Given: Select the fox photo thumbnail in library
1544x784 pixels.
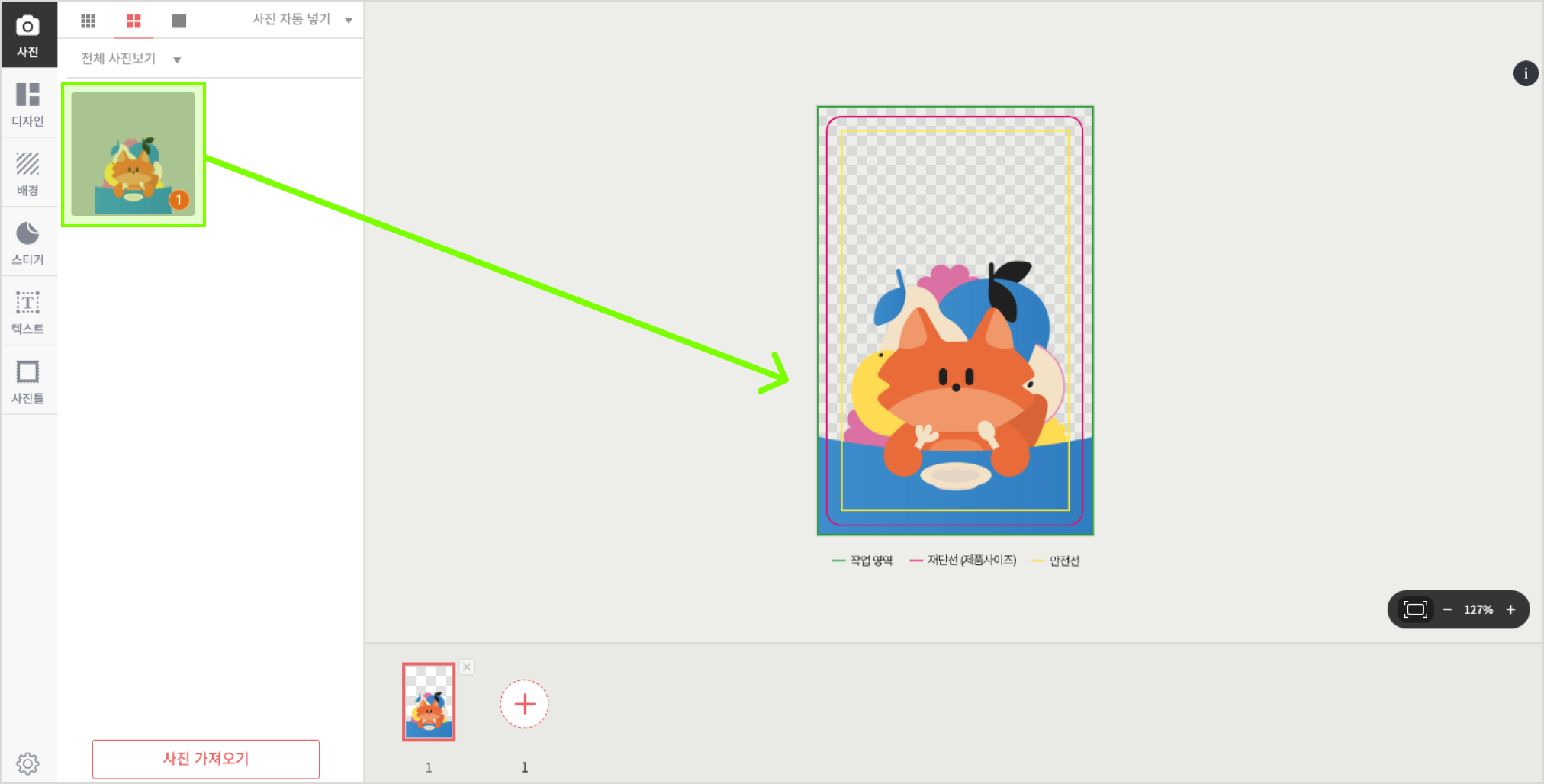Looking at the screenshot, I should coord(133,155).
